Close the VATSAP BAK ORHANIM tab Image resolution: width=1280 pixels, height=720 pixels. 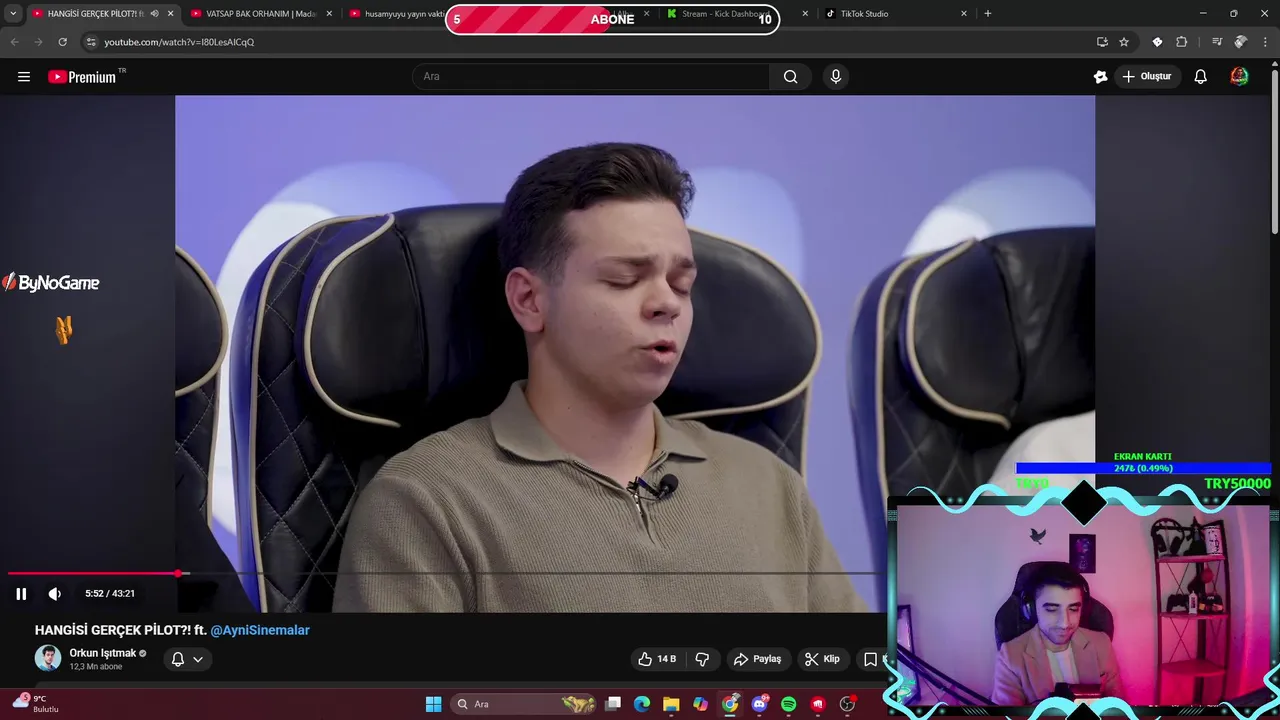pos(329,14)
